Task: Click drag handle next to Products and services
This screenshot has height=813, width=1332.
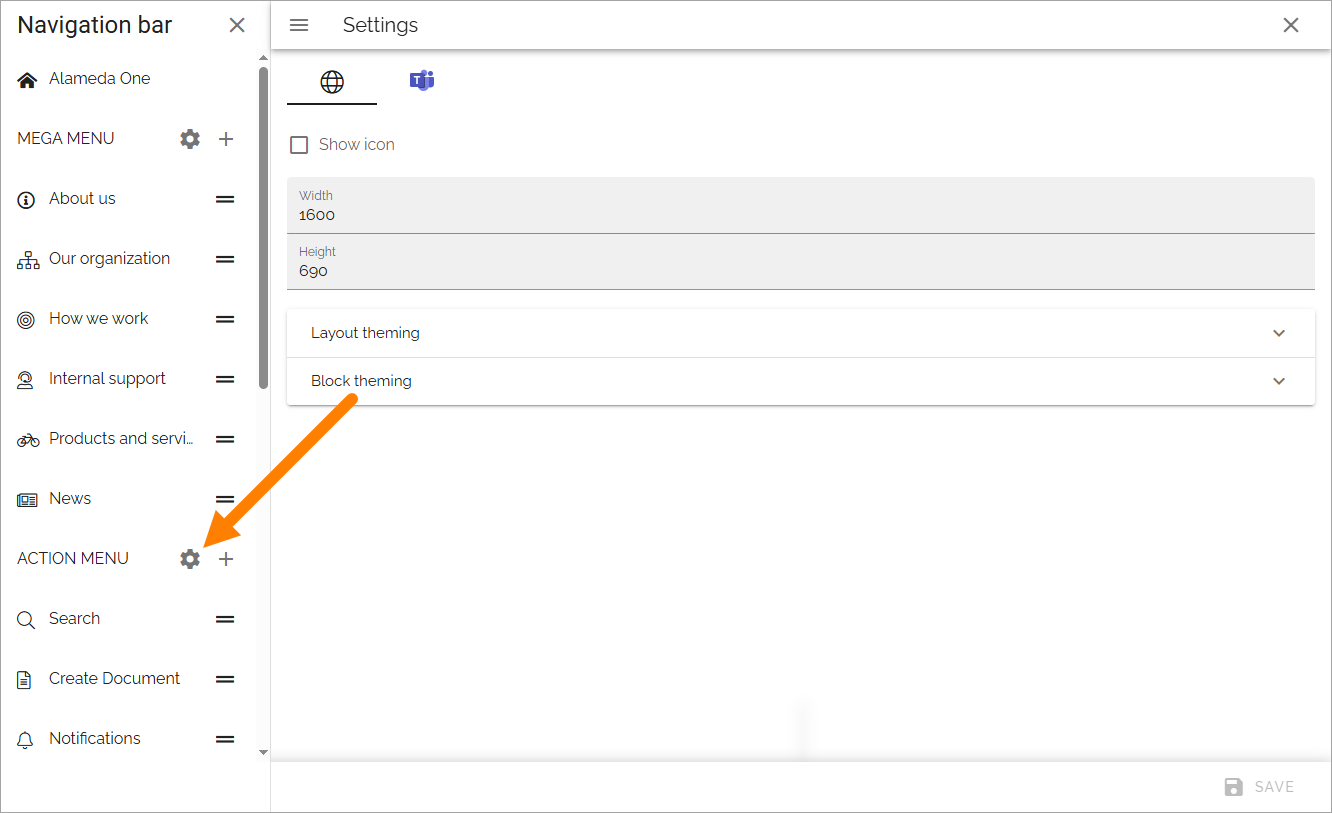Action: click(226, 439)
